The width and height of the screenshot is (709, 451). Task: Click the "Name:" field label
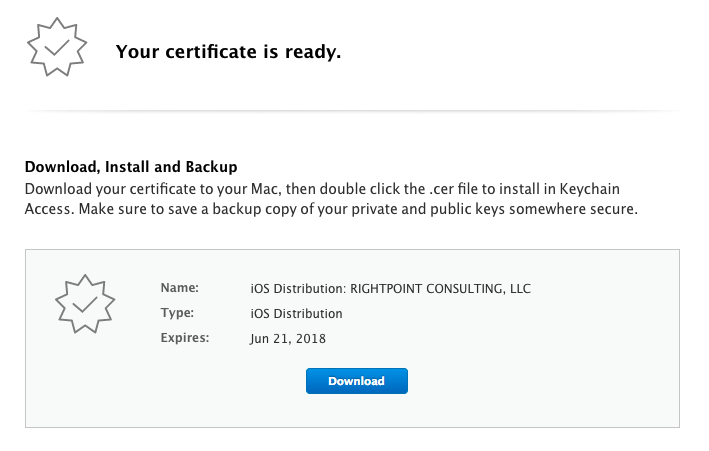[x=180, y=288]
